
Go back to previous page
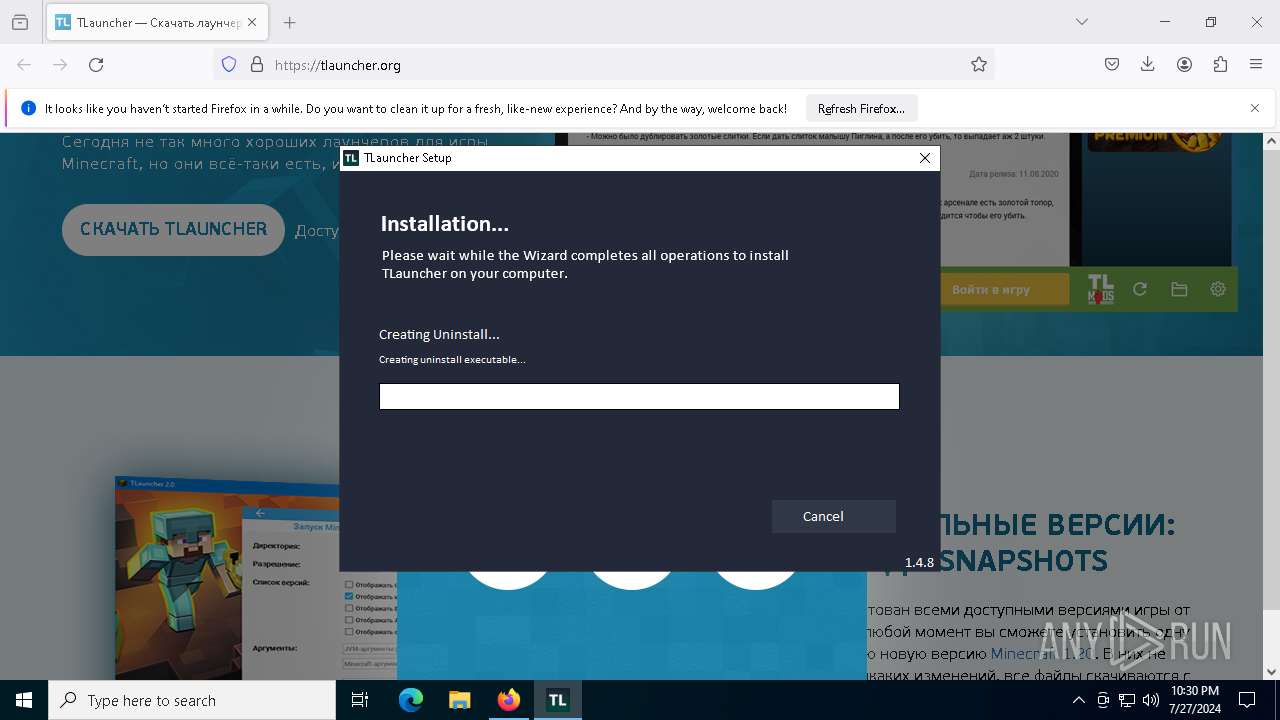pyautogui.click(x=24, y=65)
